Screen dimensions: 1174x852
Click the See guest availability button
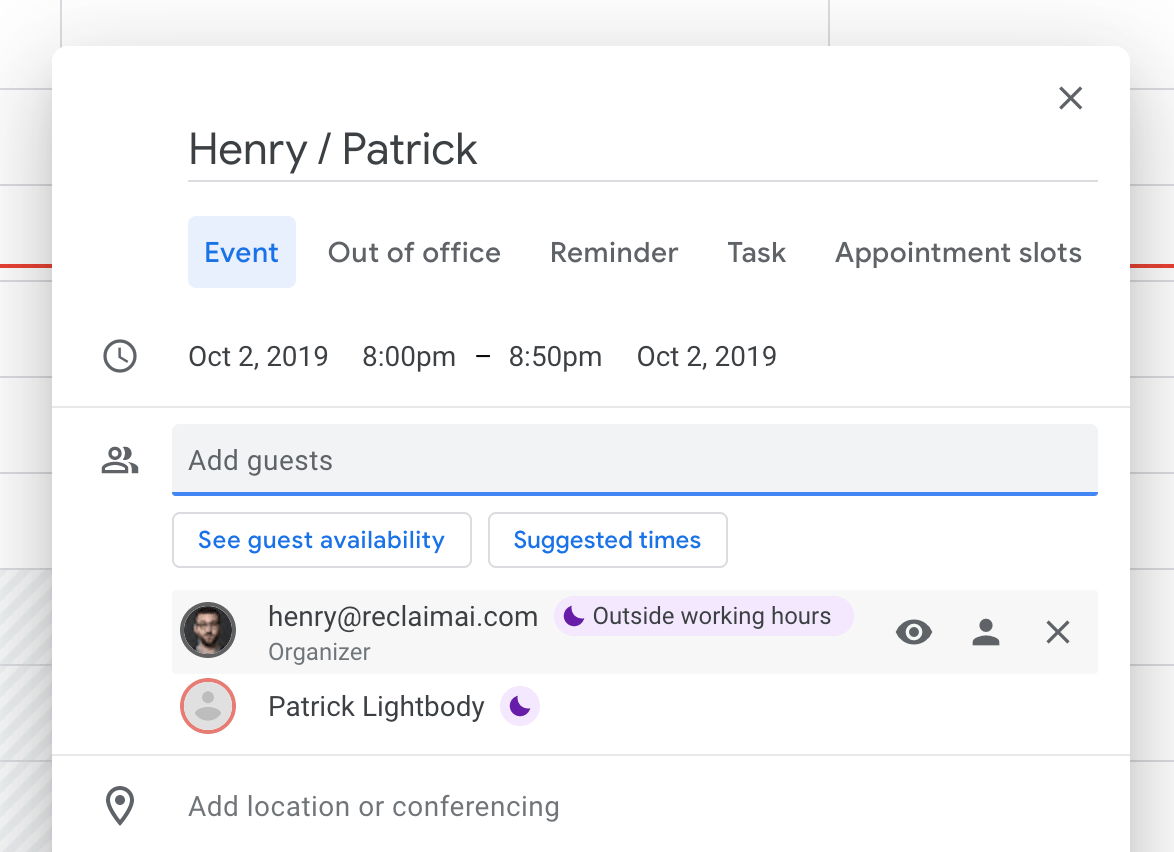pyautogui.click(x=321, y=540)
